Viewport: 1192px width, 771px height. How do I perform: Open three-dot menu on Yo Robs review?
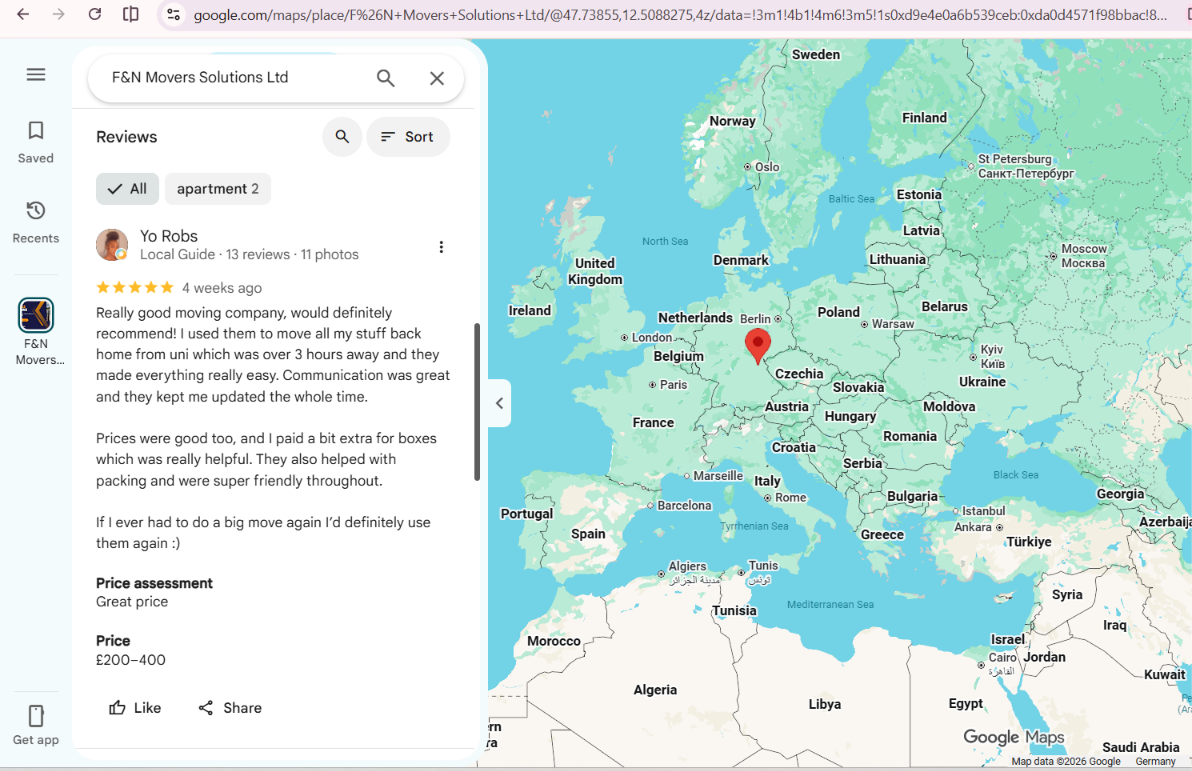point(441,247)
